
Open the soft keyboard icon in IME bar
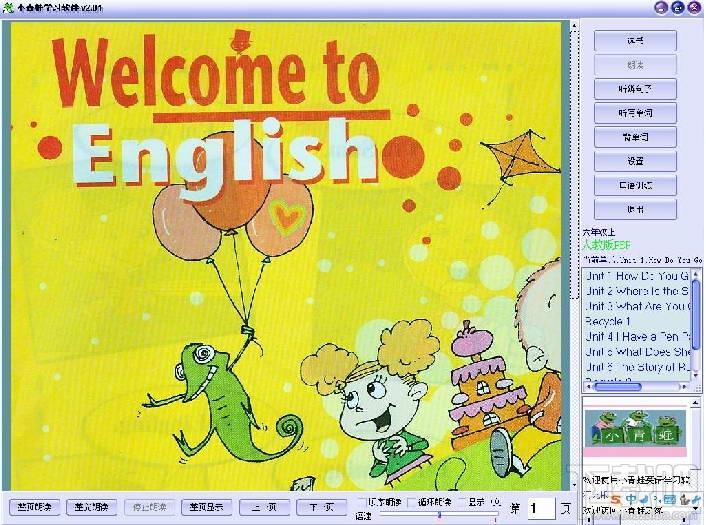click(670, 498)
